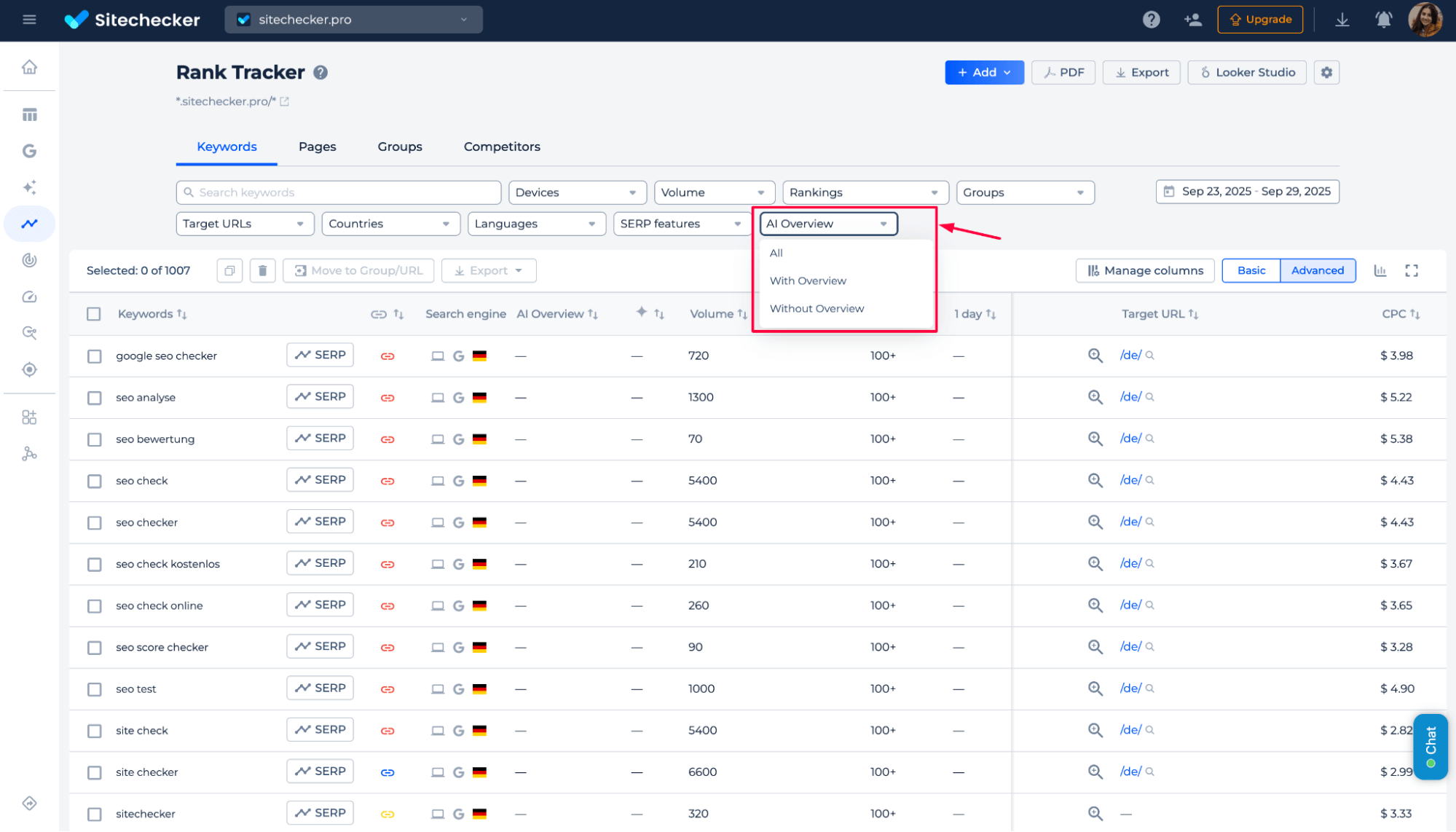The image size is (1456, 832).
Task: Select the site checker row checkbox
Action: click(94, 772)
